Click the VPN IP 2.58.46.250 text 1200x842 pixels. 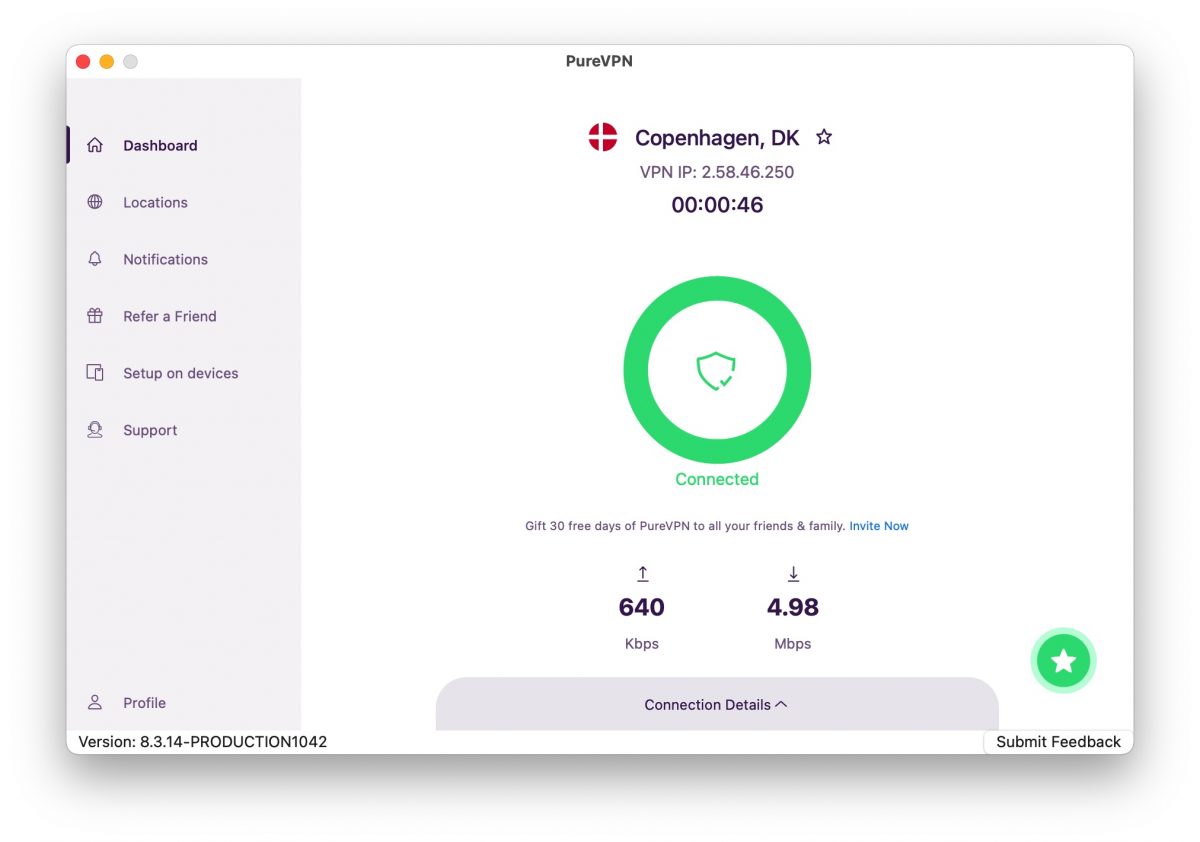pyautogui.click(x=717, y=172)
